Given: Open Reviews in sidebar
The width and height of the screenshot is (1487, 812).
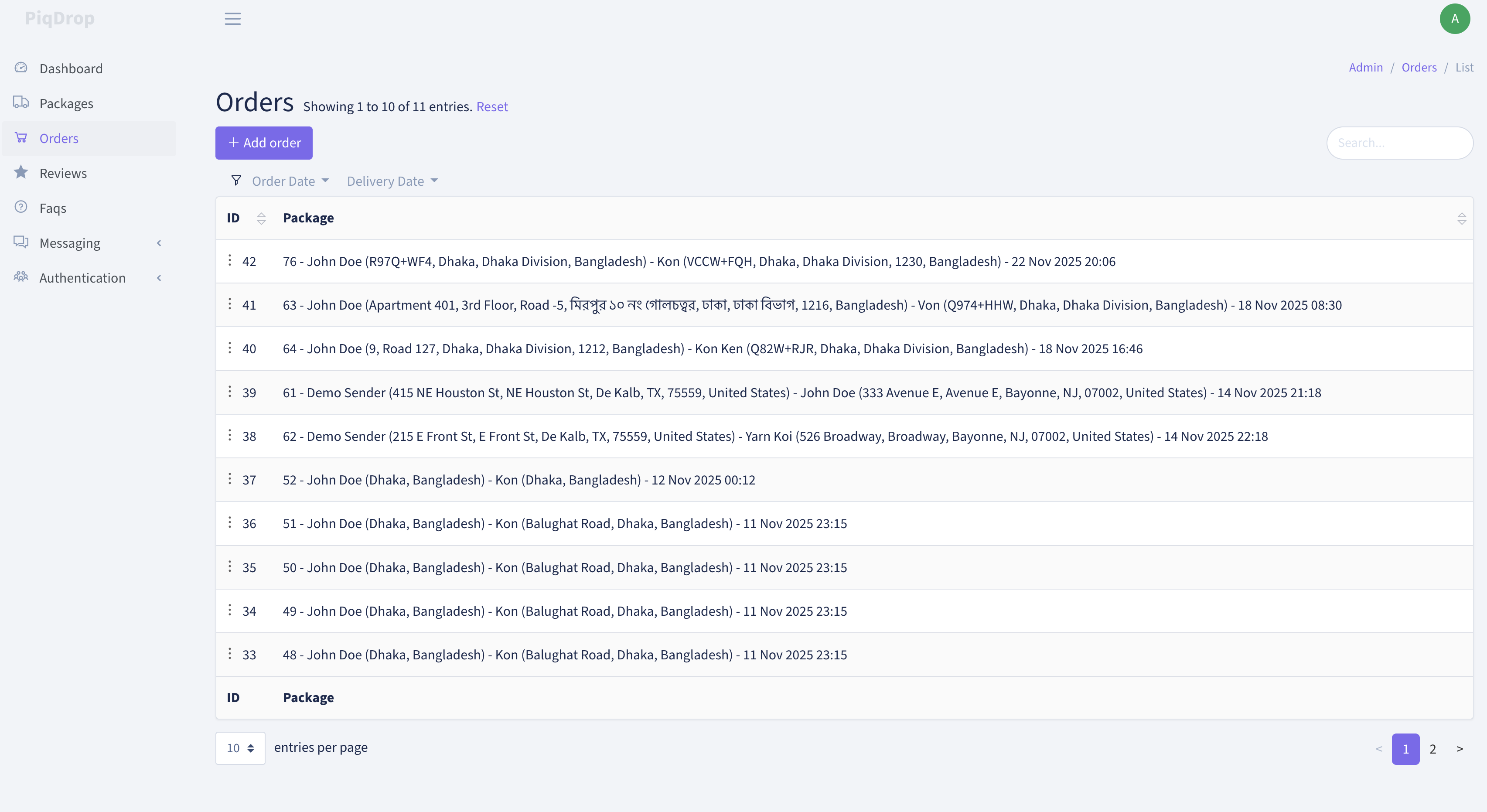Looking at the screenshot, I should tap(89, 173).
